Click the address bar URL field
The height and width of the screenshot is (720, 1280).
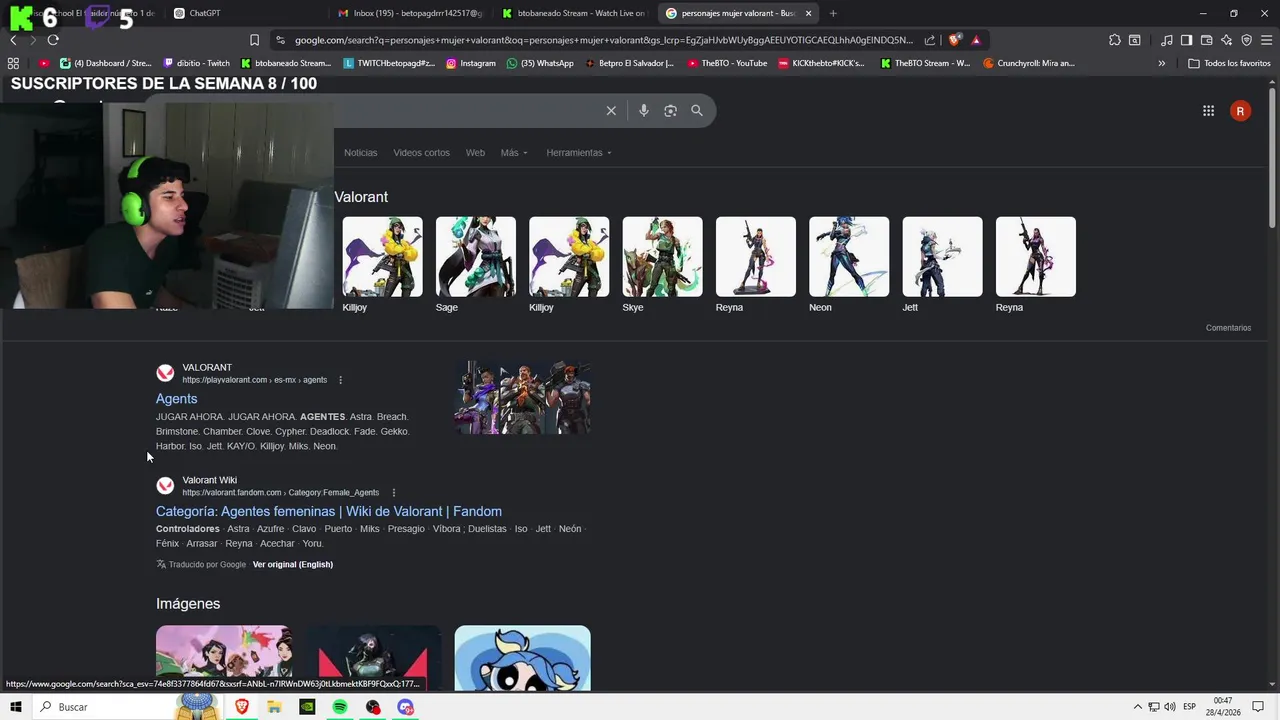(x=603, y=40)
